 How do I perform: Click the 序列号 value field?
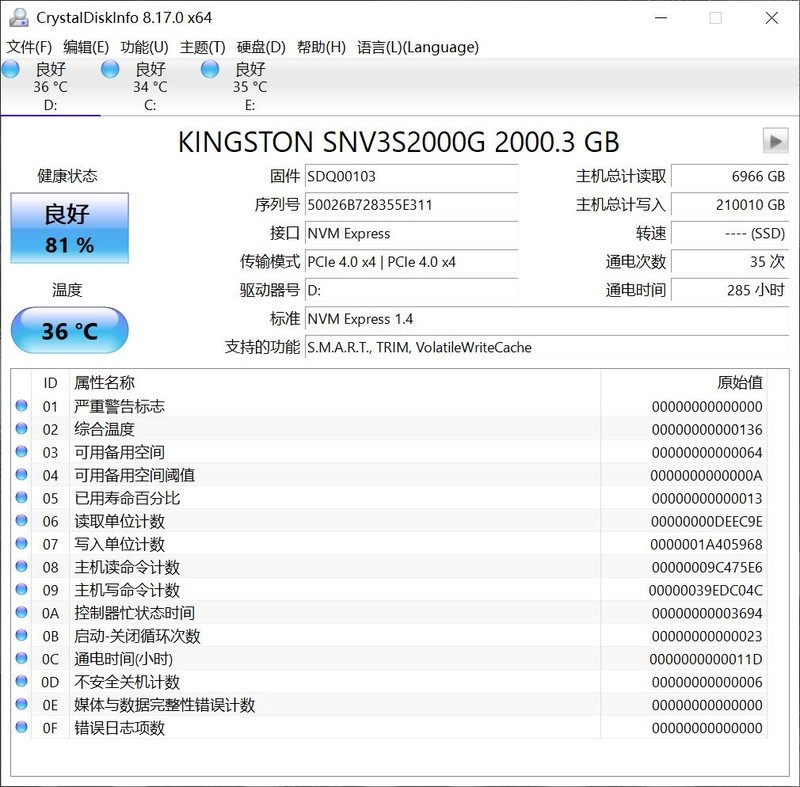click(x=411, y=205)
